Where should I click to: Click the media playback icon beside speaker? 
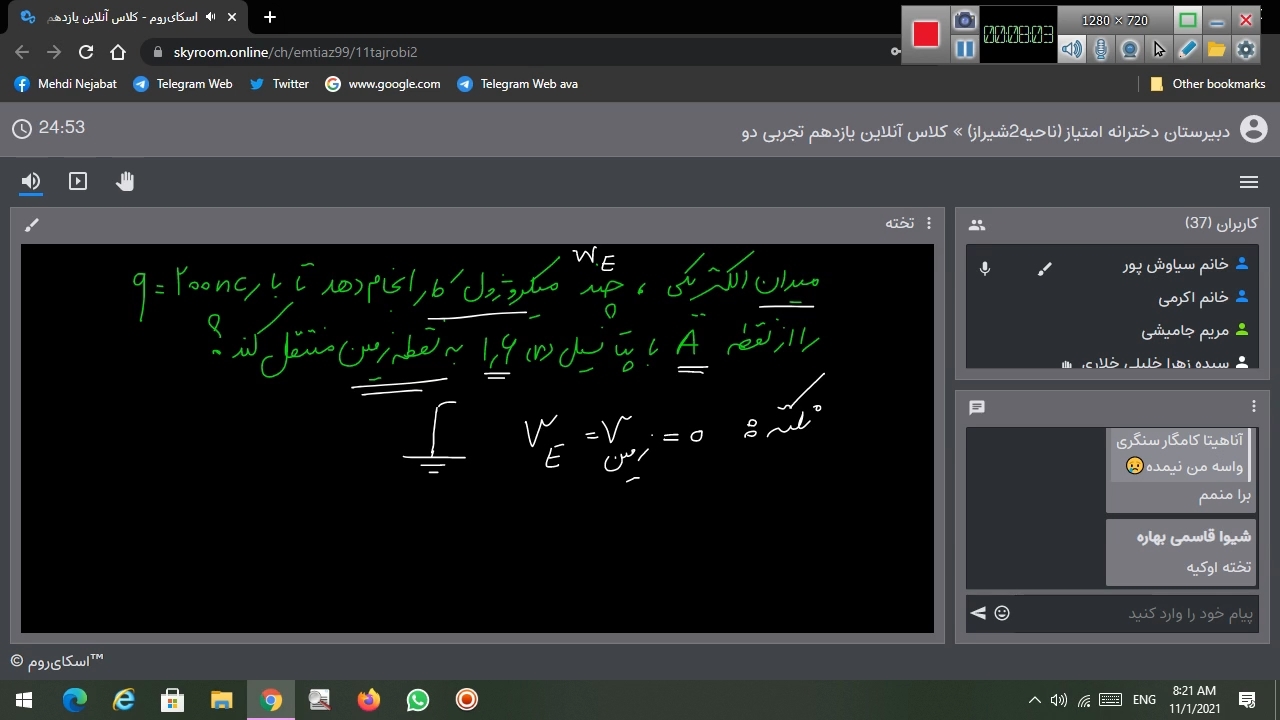tap(78, 181)
